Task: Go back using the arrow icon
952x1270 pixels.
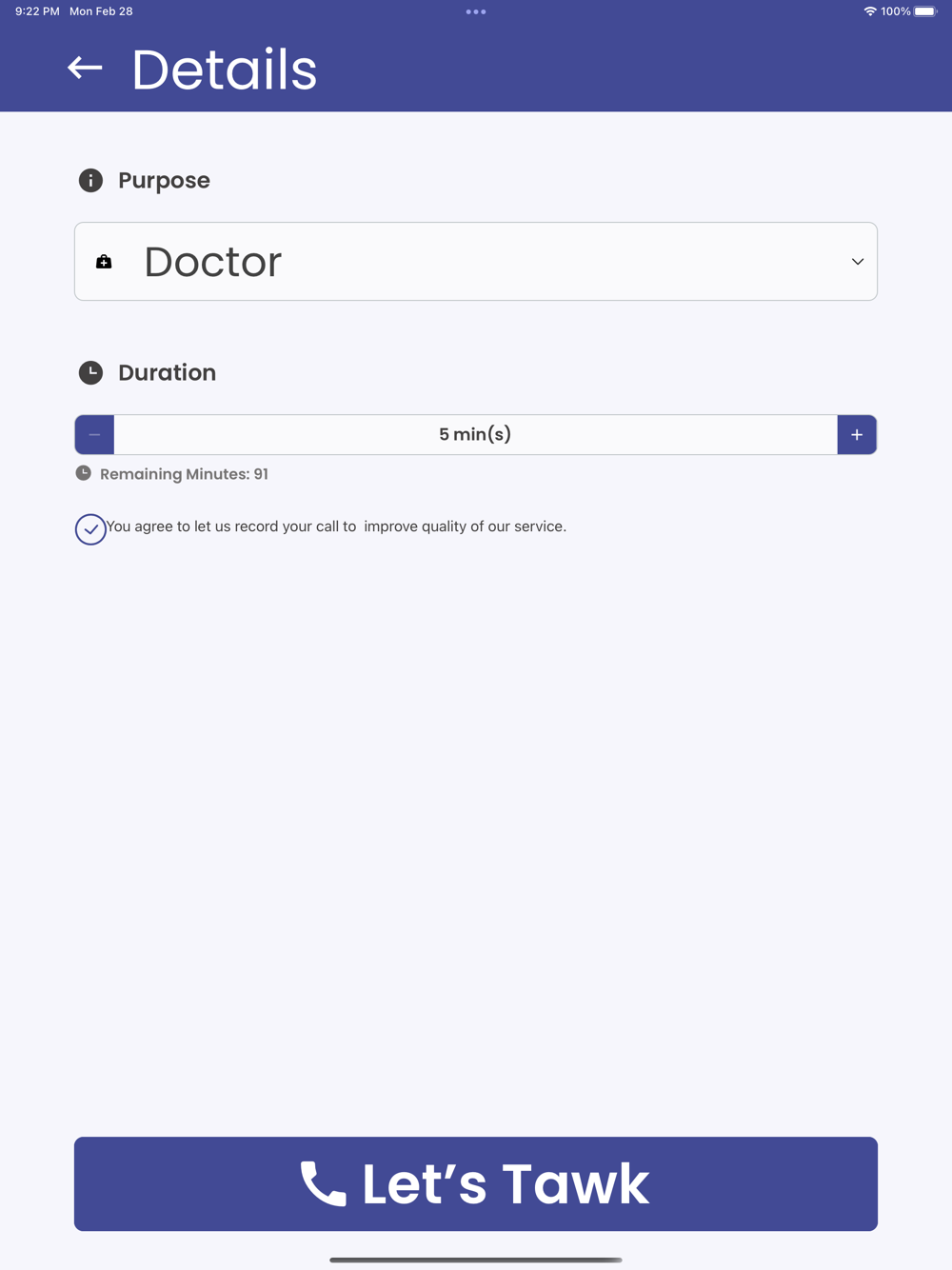Action: (x=85, y=68)
